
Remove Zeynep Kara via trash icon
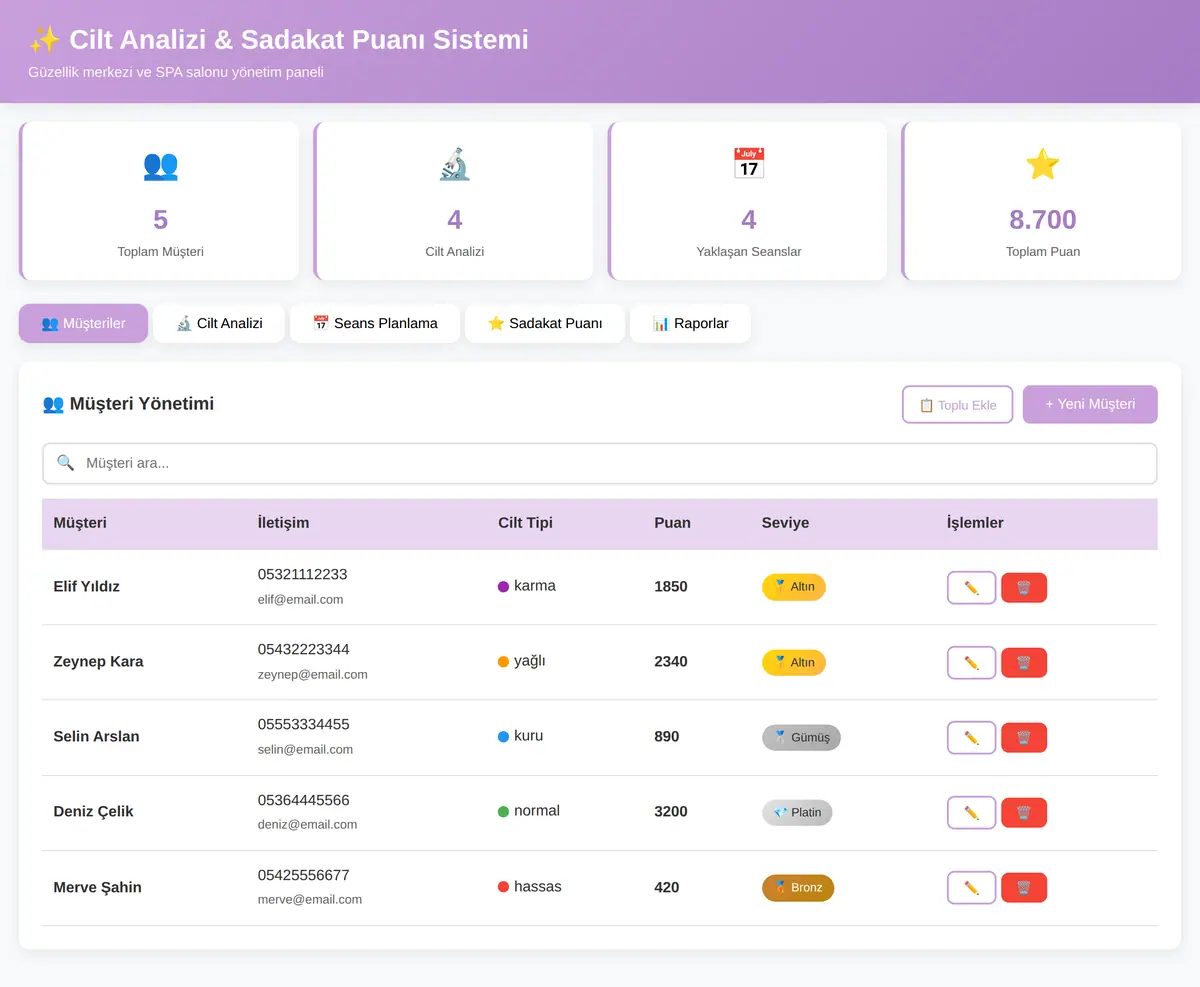[1024, 663]
